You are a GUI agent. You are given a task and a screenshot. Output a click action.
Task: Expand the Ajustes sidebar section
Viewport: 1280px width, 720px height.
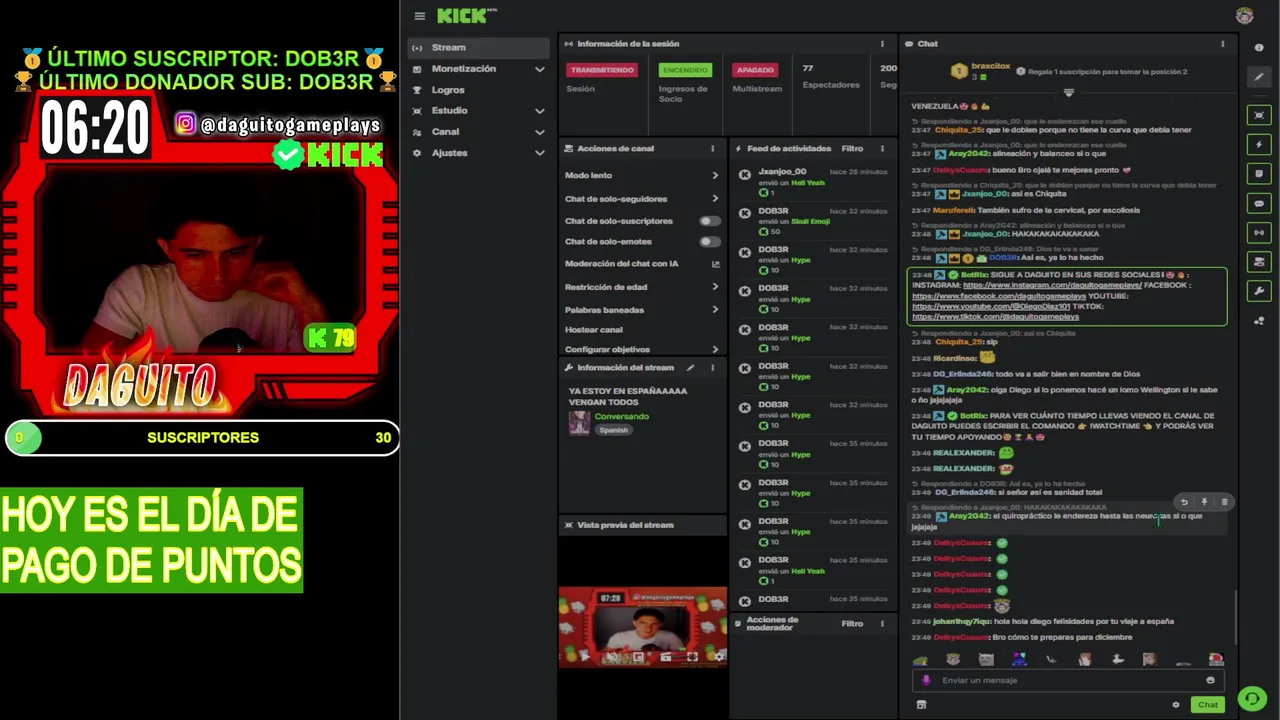tap(539, 153)
